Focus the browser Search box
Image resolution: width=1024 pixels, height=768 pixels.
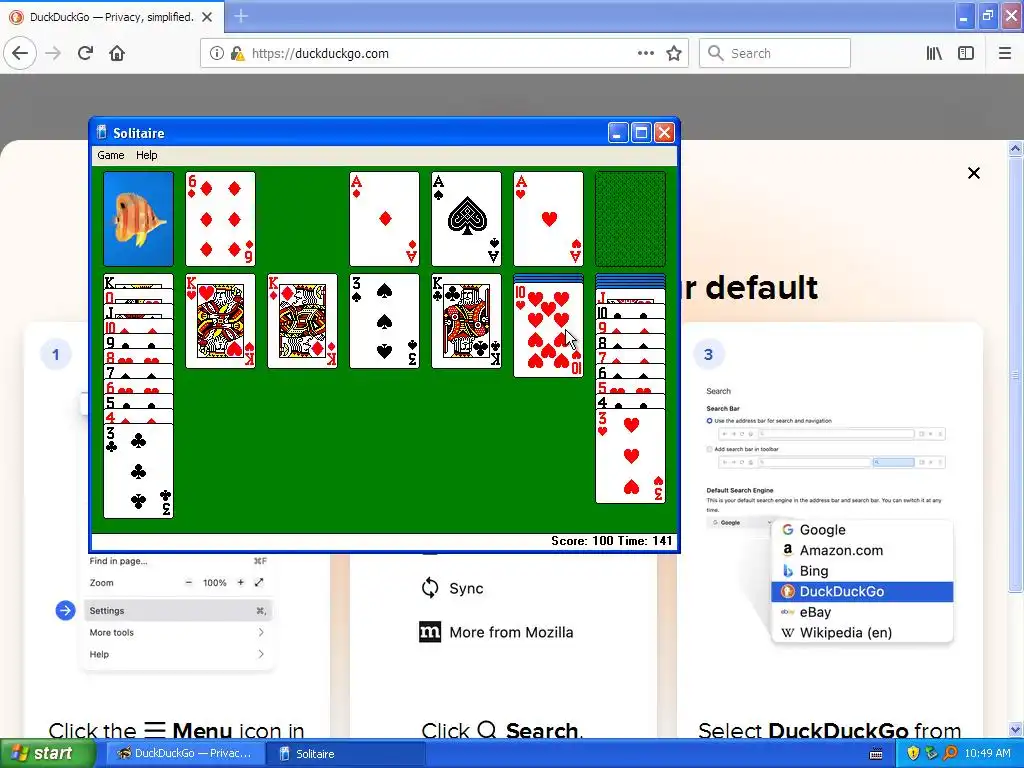tap(775, 53)
